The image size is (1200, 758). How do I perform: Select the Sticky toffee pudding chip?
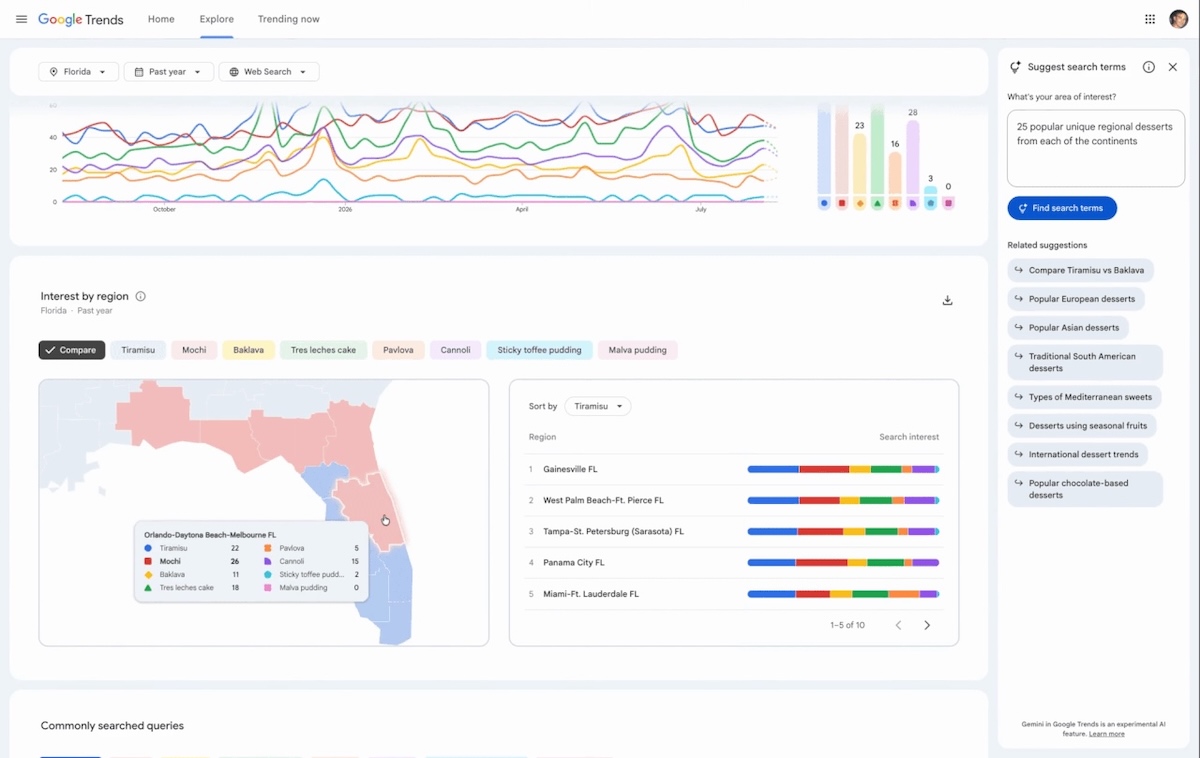click(539, 350)
